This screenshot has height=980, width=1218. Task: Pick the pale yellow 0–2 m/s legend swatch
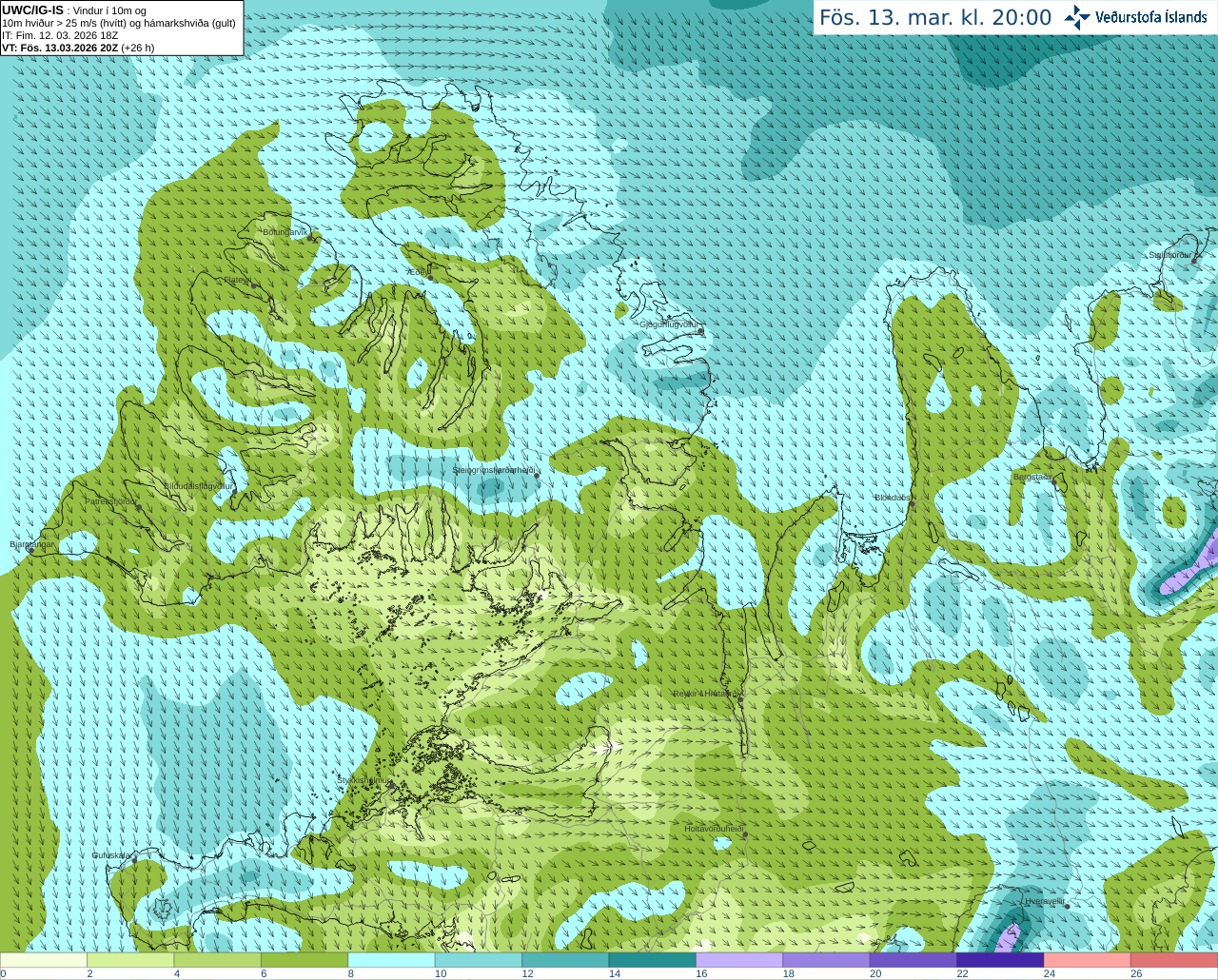(x=44, y=960)
